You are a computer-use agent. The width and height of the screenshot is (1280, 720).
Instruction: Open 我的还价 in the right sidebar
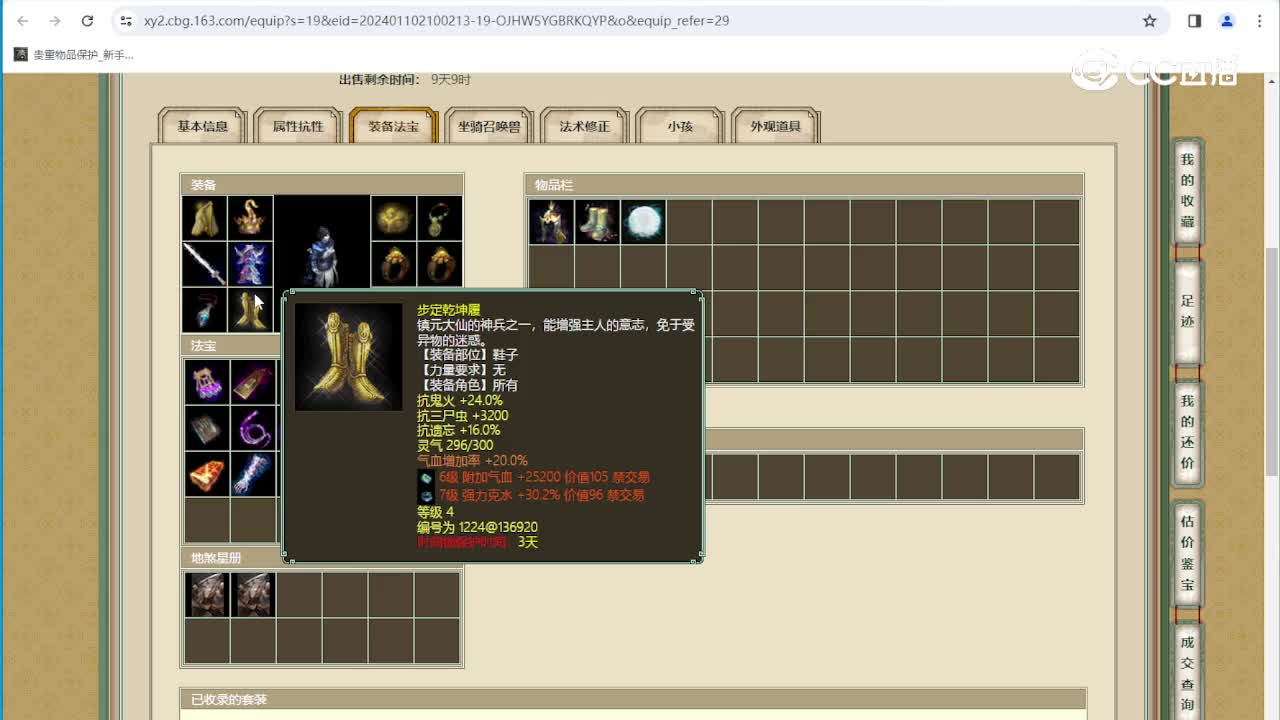click(1187, 432)
